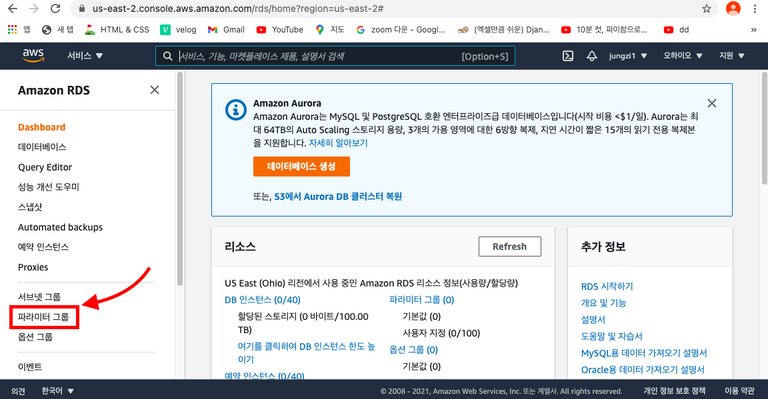Screen dimensions: 768x399
Task: Open Proxies in the sidebar
Action: [x=33, y=267]
